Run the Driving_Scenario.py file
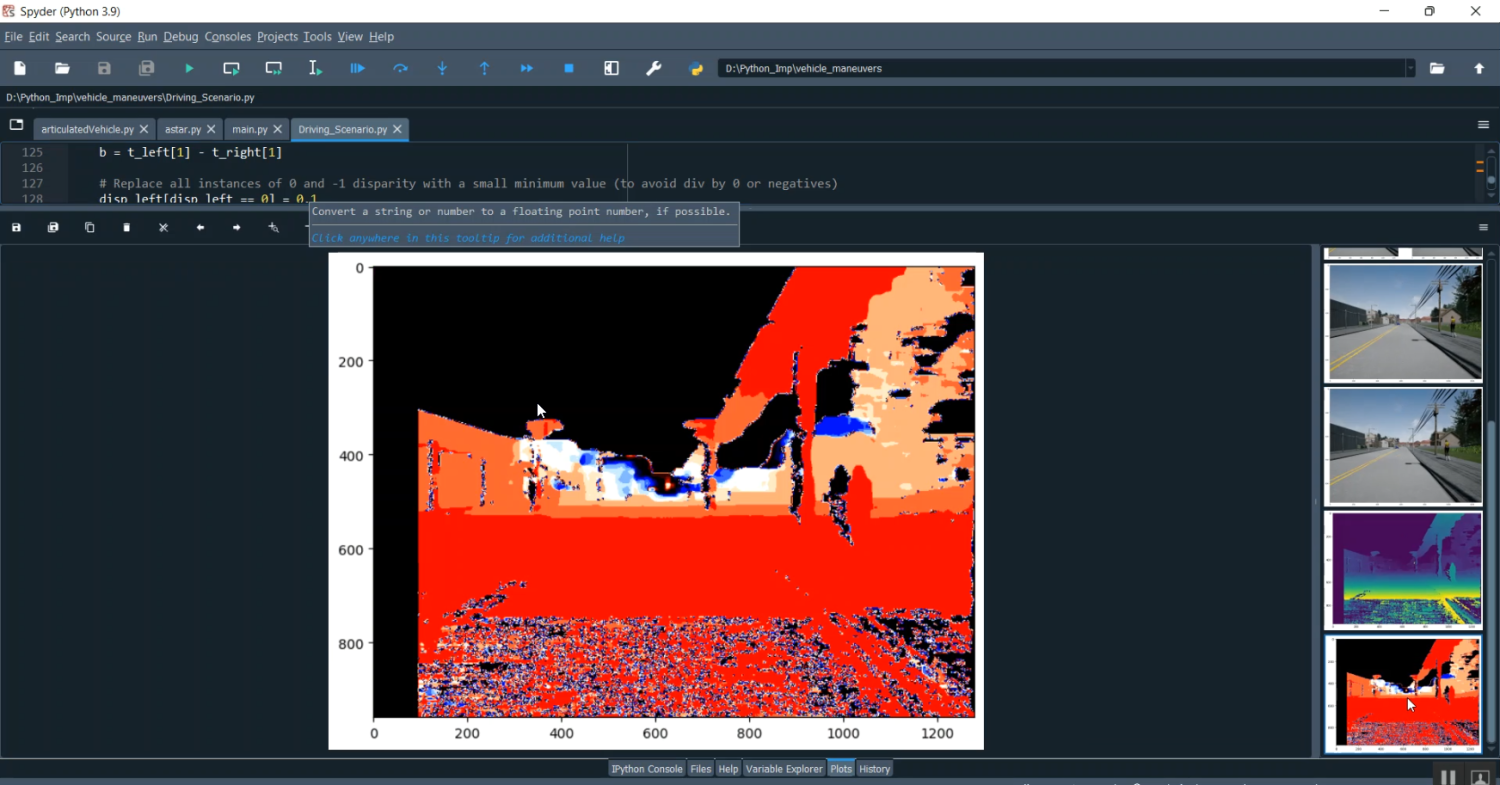The width and height of the screenshot is (1500, 785). (x=189, y=68)
